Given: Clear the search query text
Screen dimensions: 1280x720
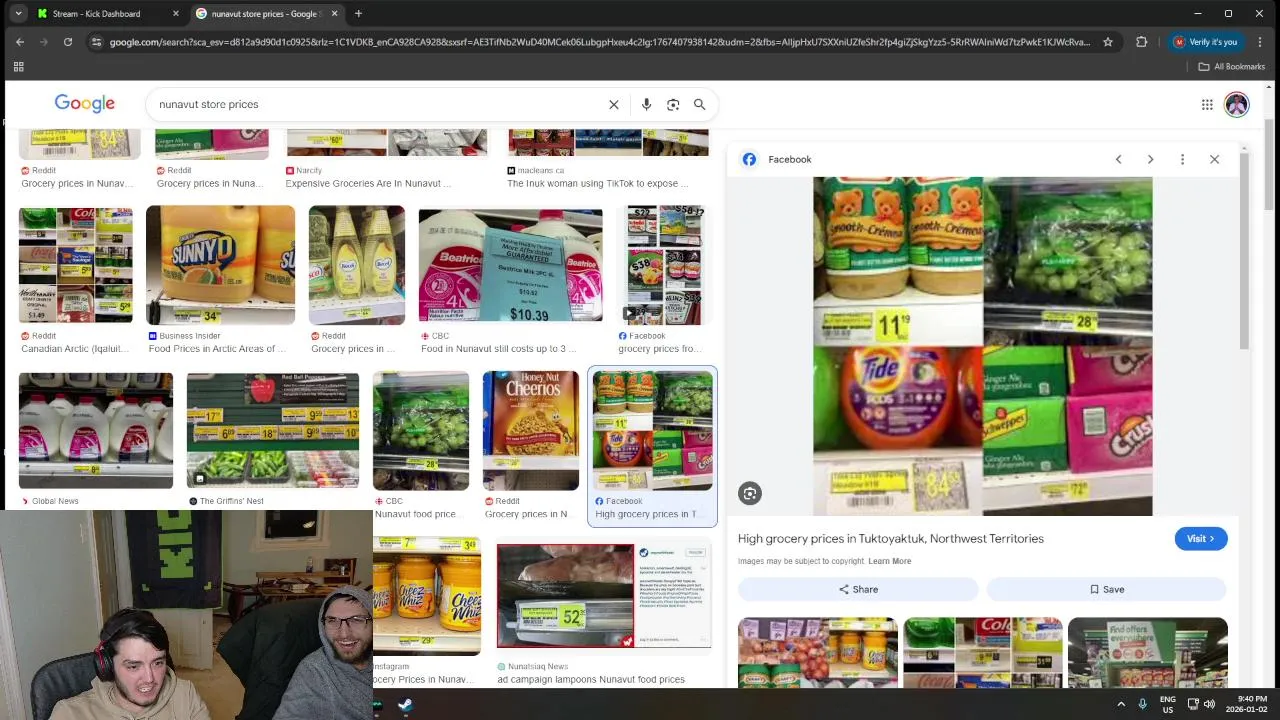Looking at the screenshot, I should [x=614, y=104].
